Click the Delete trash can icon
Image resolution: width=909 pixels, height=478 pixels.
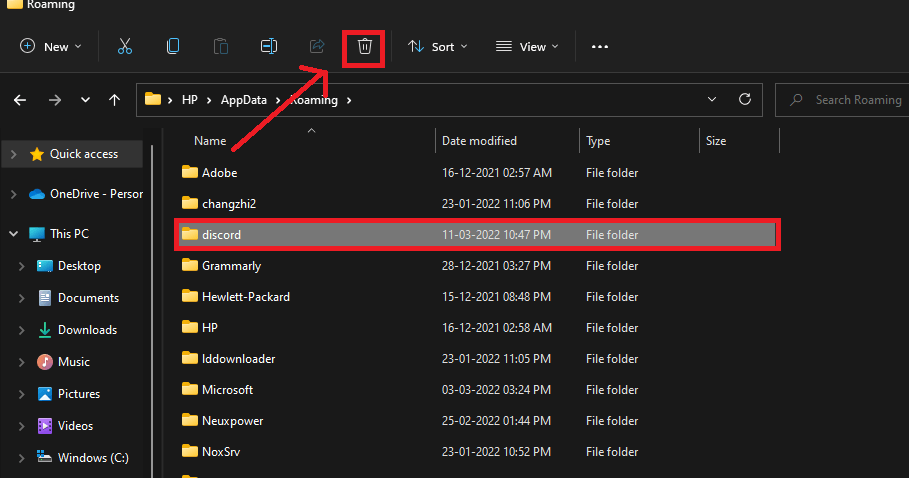[365, 46]
